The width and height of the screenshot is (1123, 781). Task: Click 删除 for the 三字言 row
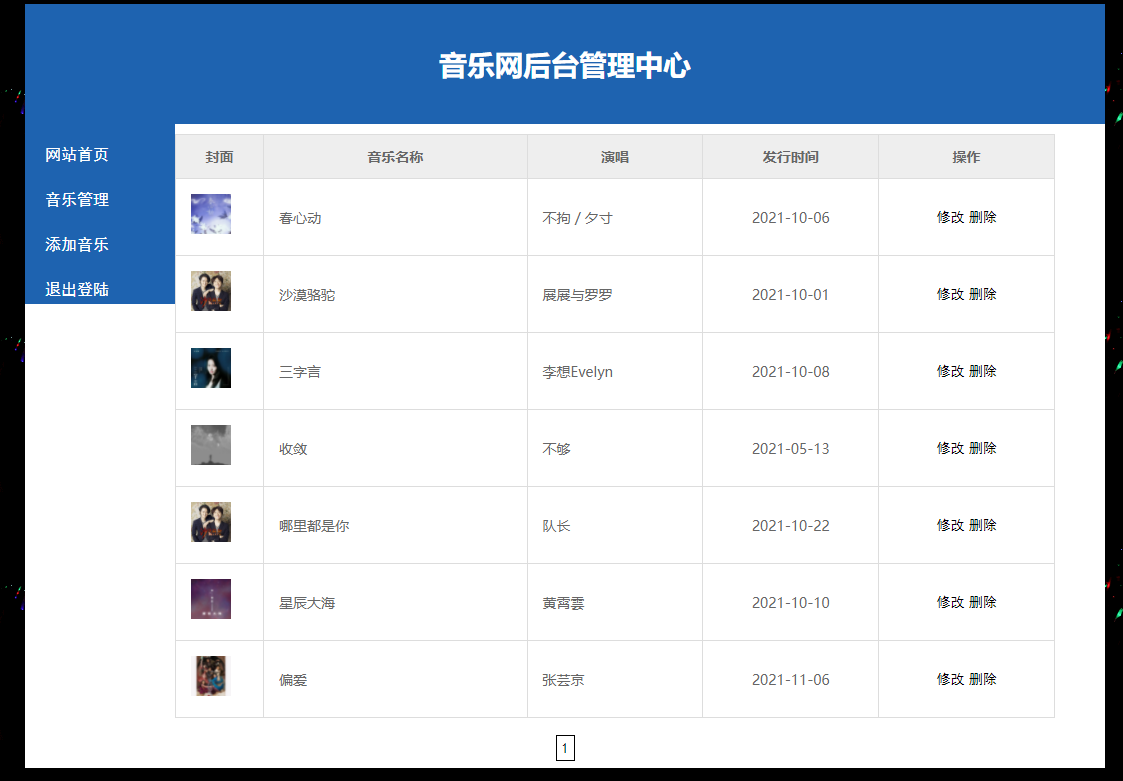tap(983, 371)
